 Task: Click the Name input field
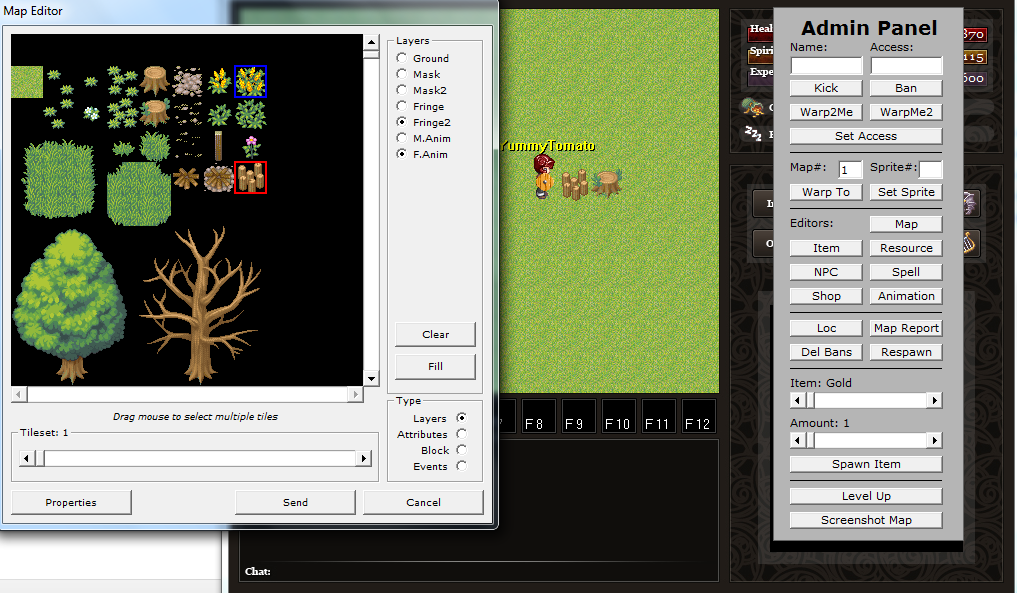tap(826, 66)
